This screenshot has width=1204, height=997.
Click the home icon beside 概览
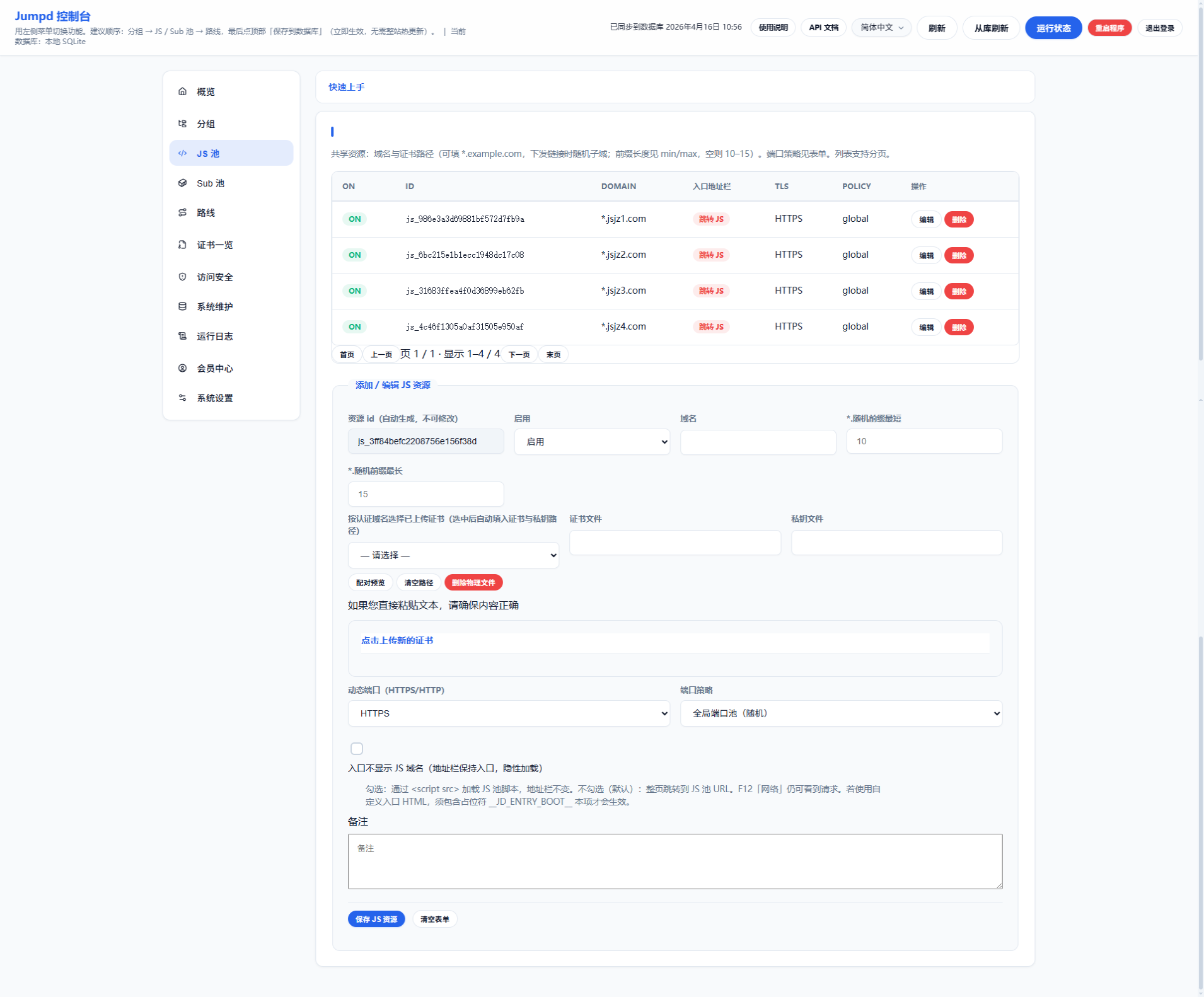pyautogui.click(x=182, y=91)
